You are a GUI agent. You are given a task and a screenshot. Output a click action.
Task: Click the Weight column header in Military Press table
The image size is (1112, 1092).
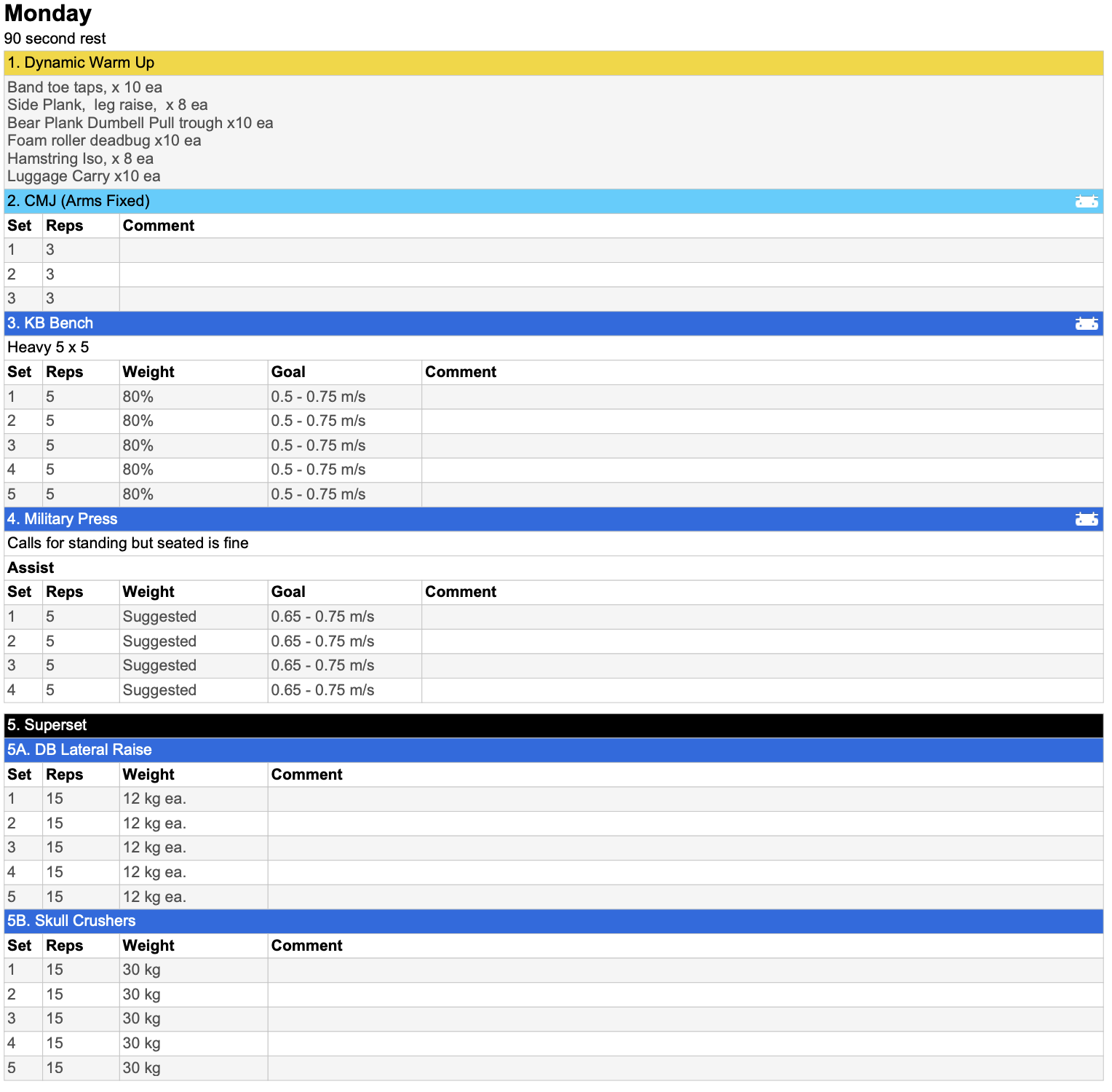point(148,592)
